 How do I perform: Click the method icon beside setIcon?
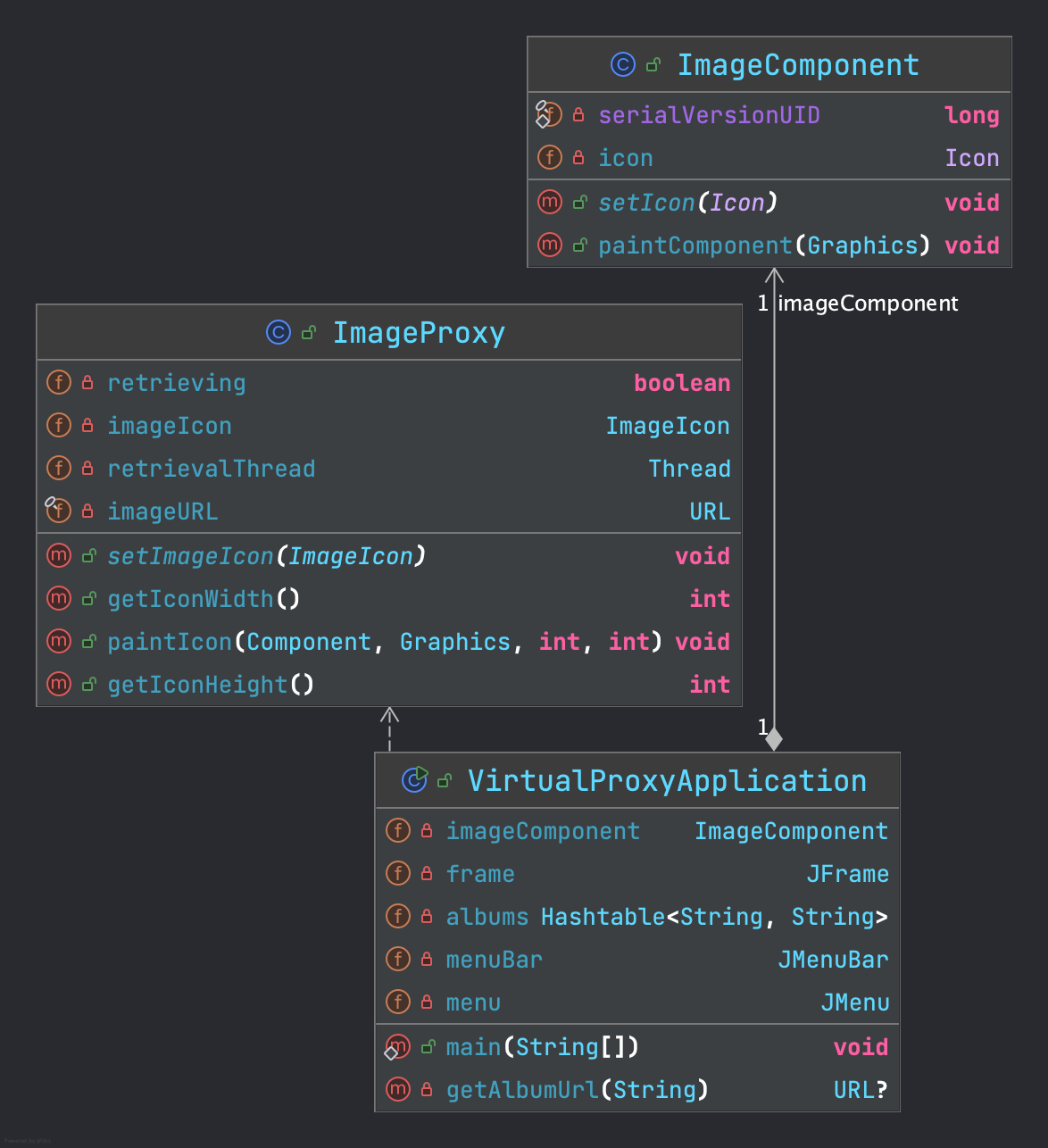pyautogui.click(x=549, y=202)
